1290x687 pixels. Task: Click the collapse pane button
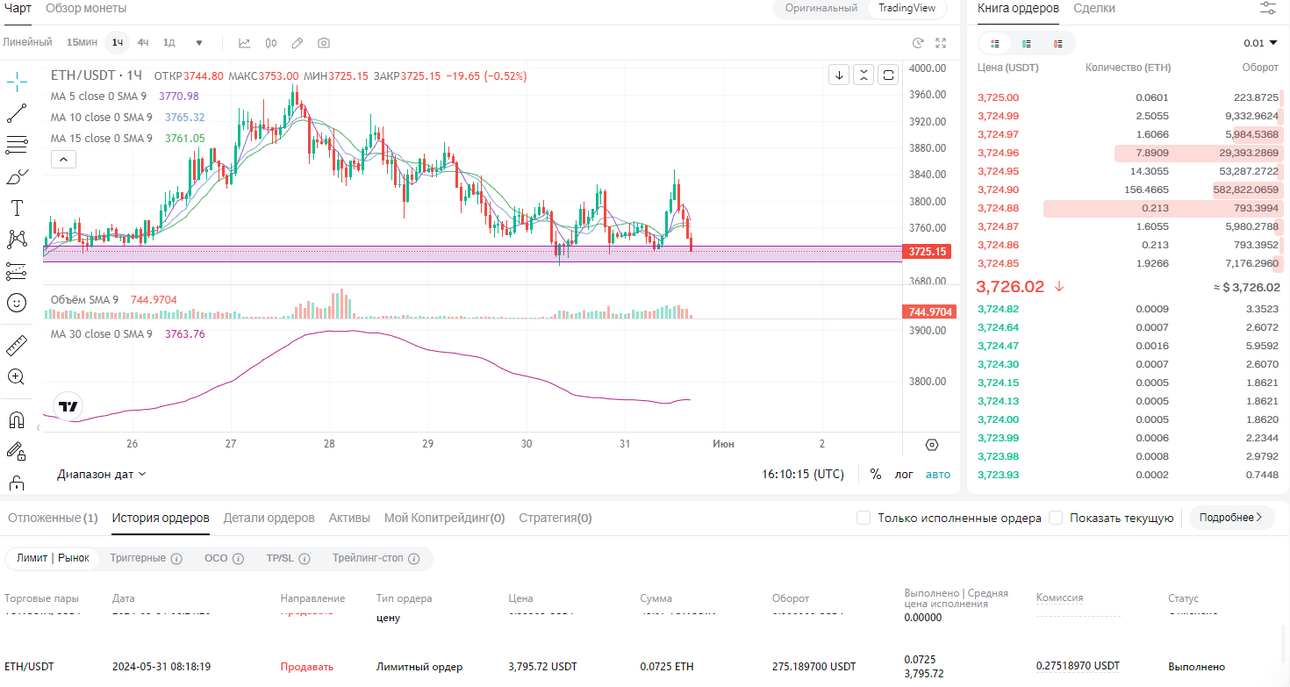863,75
